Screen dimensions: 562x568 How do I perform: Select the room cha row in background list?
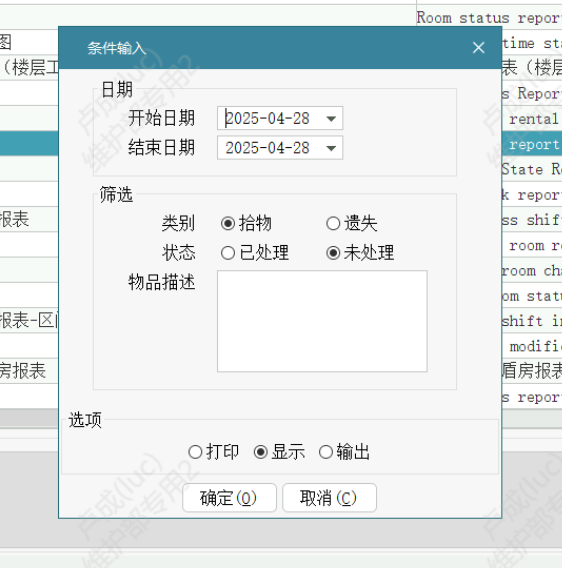[532, 270]
